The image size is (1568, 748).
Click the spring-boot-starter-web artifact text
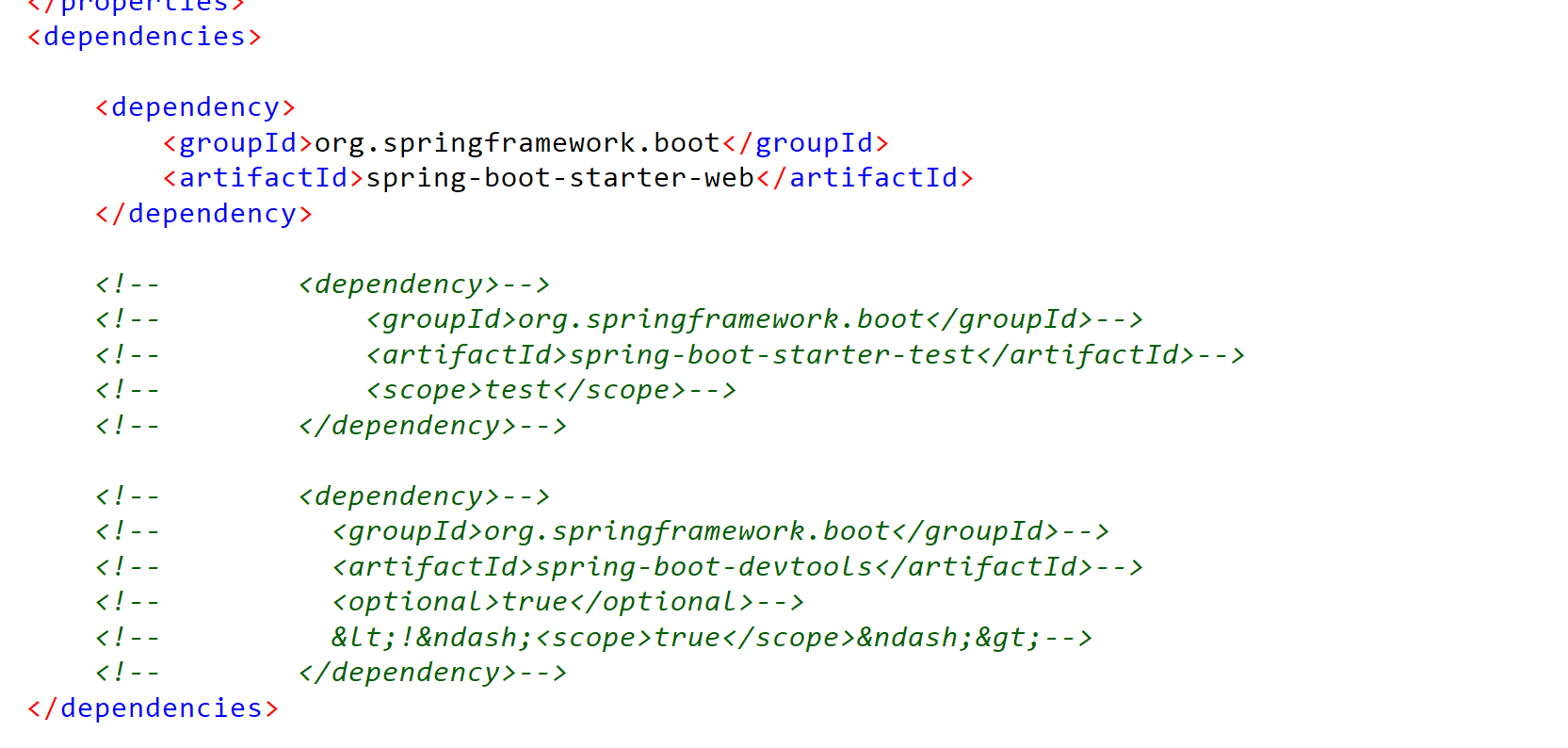click(559, 178)
